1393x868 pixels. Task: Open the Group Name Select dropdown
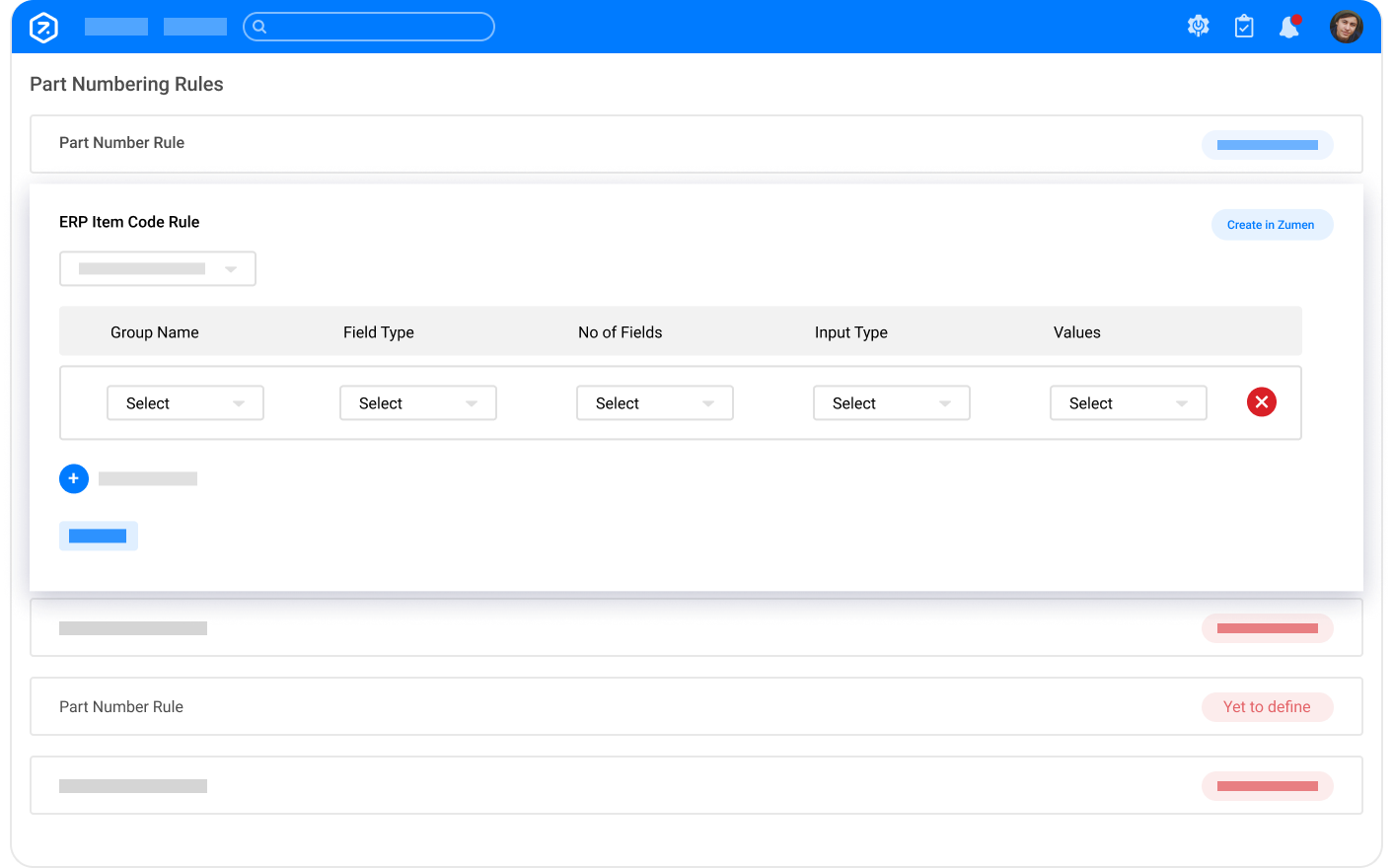click(185, 402)
